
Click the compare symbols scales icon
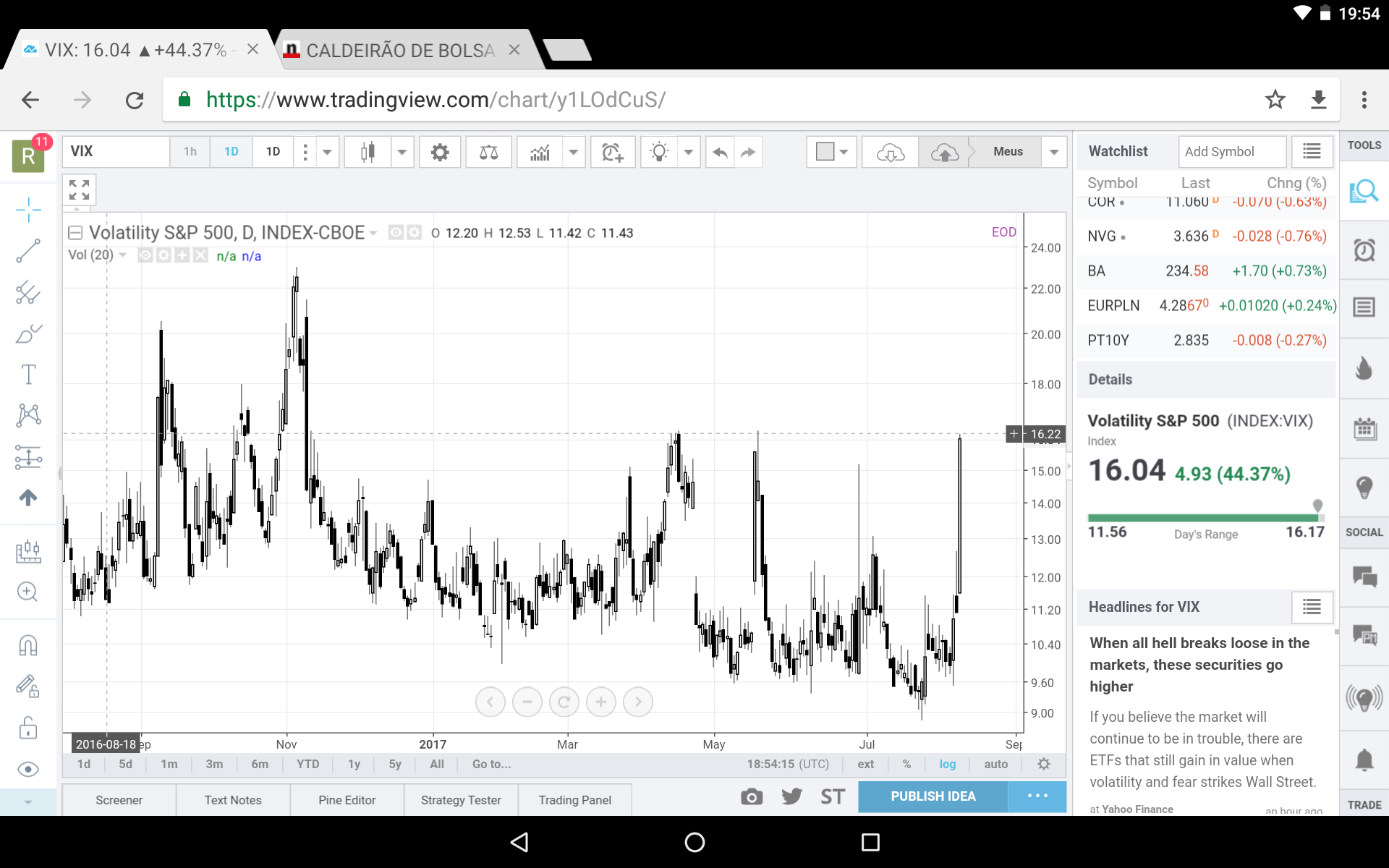(489, 152)
